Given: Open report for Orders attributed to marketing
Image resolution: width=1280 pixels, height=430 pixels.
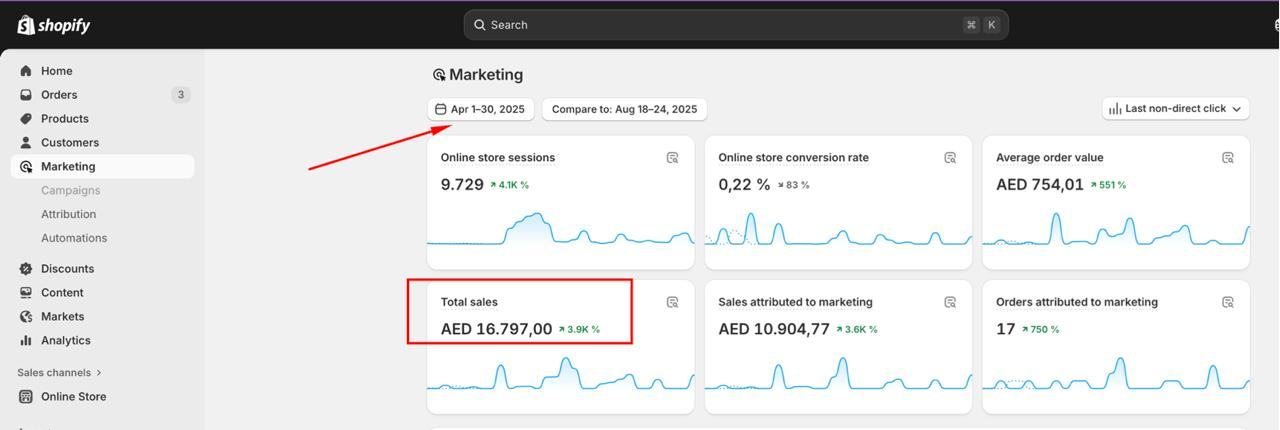Looking at the screenshot, I should (x=1228, y=302).
